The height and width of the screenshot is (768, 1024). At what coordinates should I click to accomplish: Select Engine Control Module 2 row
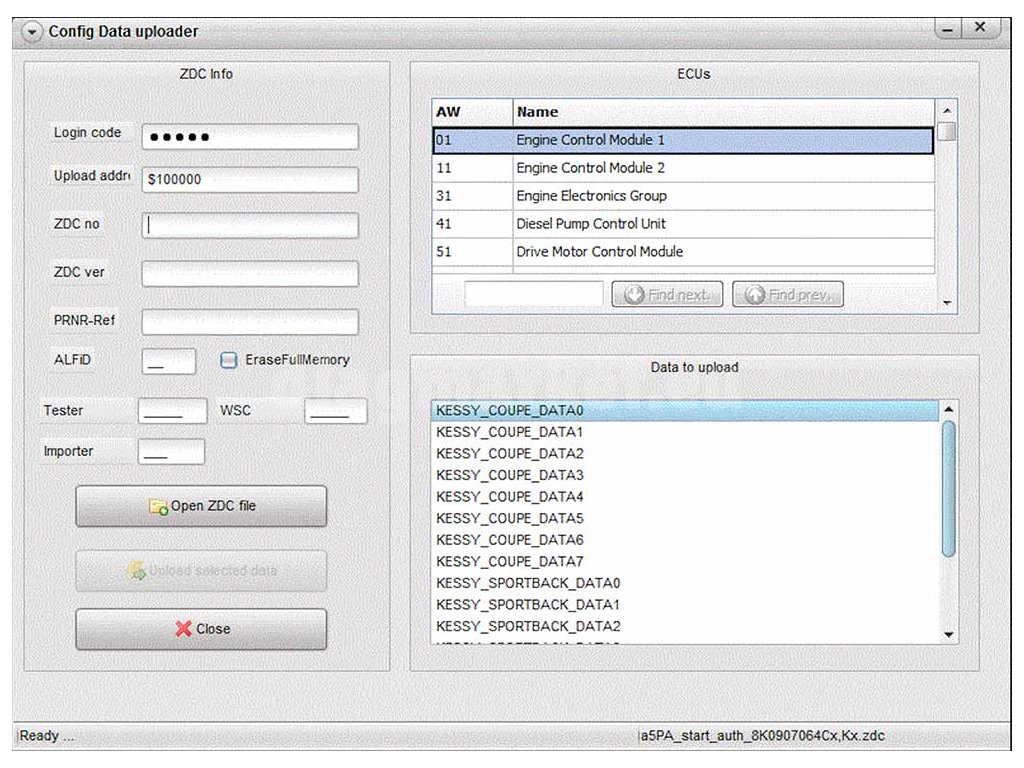pyautogui.click(x=683, y=168)
